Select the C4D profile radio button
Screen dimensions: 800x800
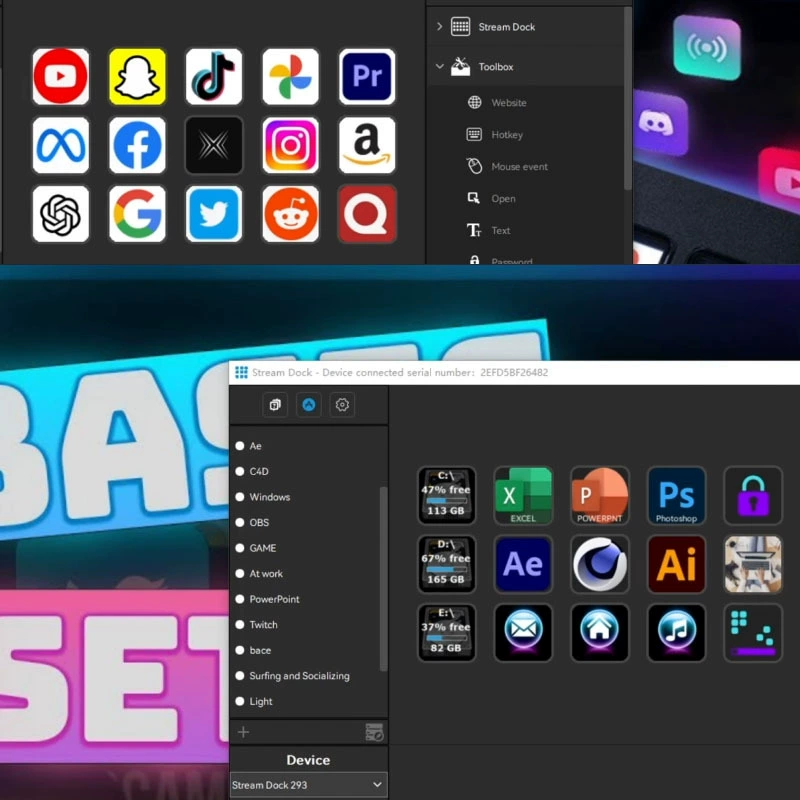pyautogui.click(x=240, y=471)
